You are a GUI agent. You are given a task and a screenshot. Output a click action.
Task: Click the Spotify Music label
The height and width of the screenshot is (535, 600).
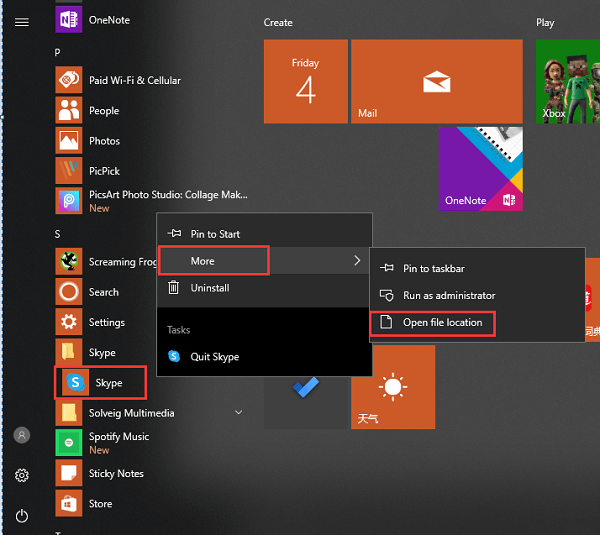(x=119, y=437)
